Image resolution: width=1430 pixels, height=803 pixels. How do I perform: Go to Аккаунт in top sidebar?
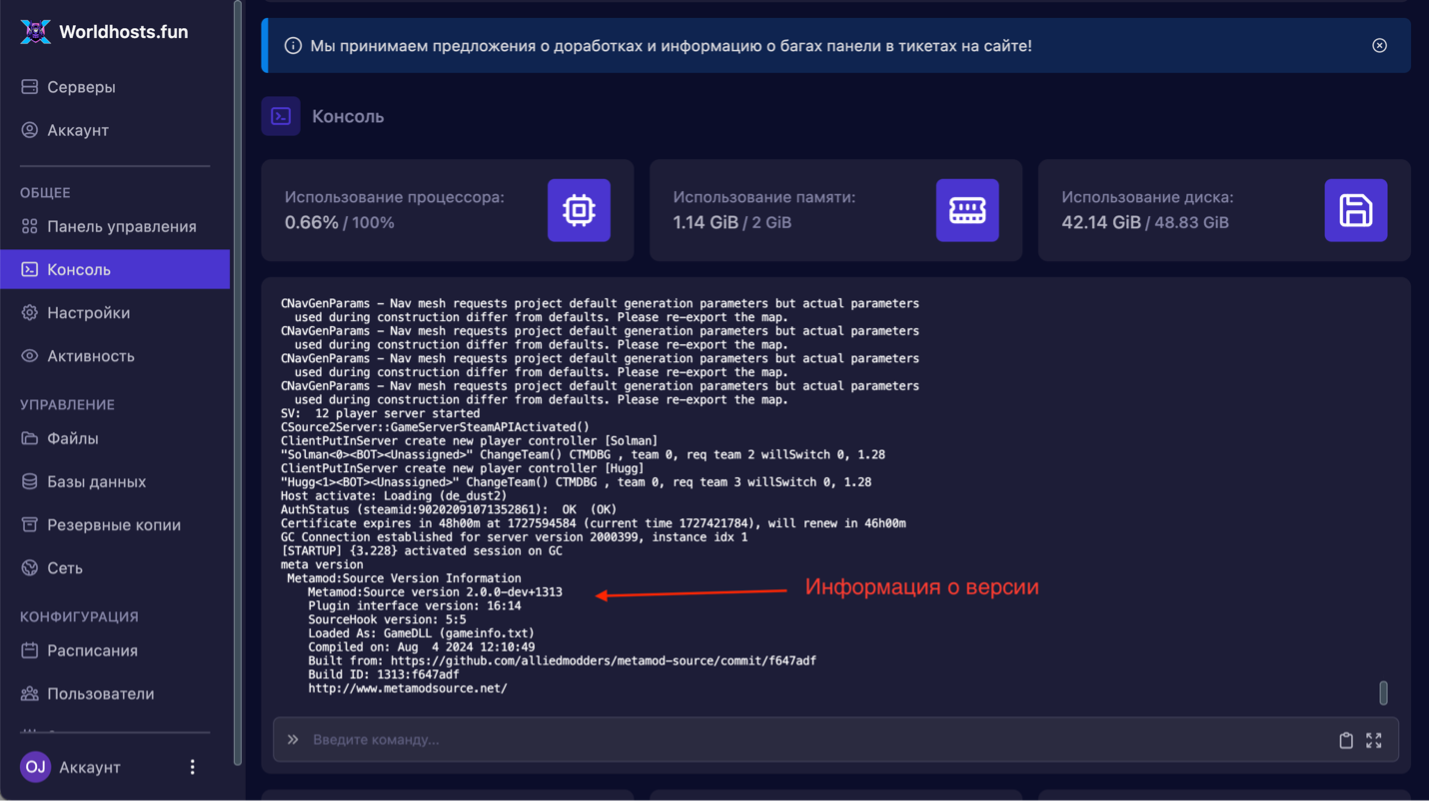click(x=77, y=130)
